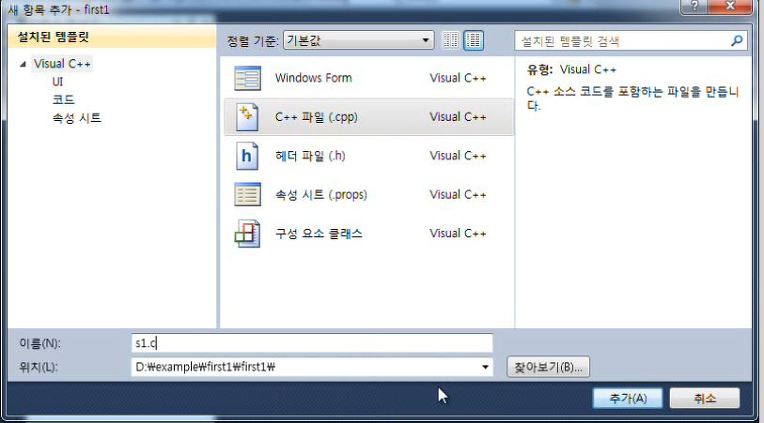The height and width of the screenshot is (423, 764).
Task: Click the search magnifier icon
Action: [x=737, y=40]
